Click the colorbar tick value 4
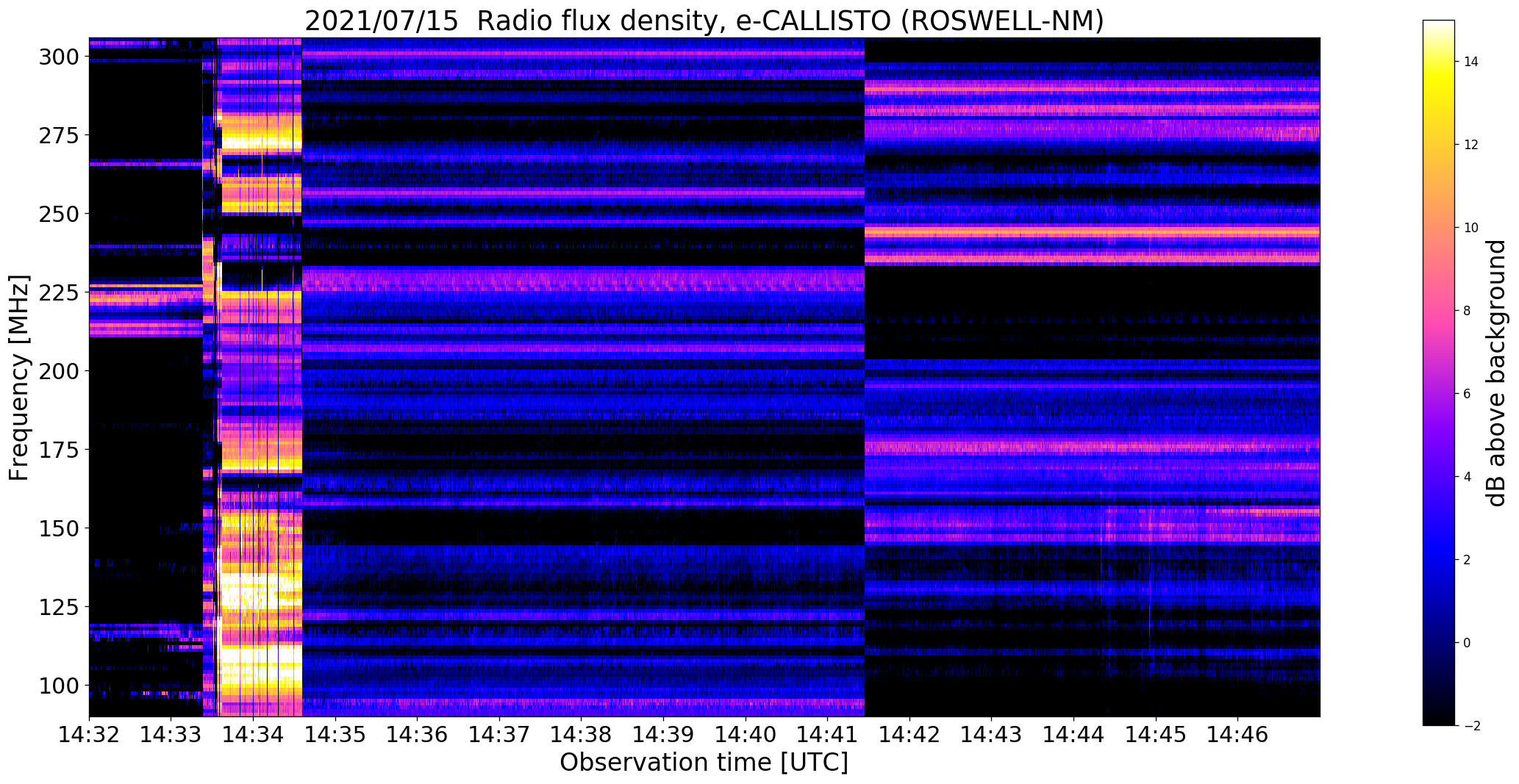This screenshot has width=1519, height=784. (x=1468, y=477)
